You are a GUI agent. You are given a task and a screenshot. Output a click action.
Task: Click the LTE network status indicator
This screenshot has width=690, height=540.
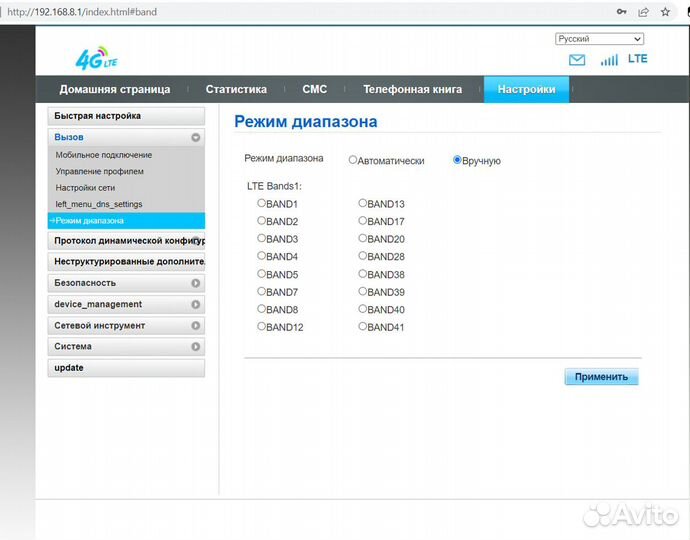(637, 59)
